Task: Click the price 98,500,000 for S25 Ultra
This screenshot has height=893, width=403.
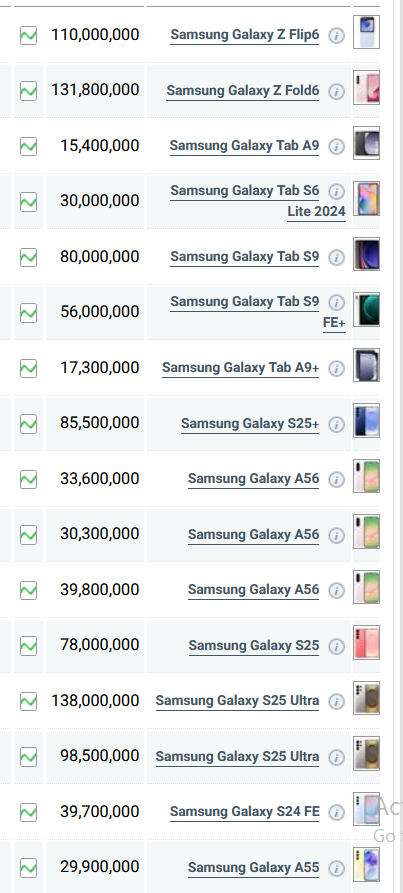Action: (x=100, y=756)
